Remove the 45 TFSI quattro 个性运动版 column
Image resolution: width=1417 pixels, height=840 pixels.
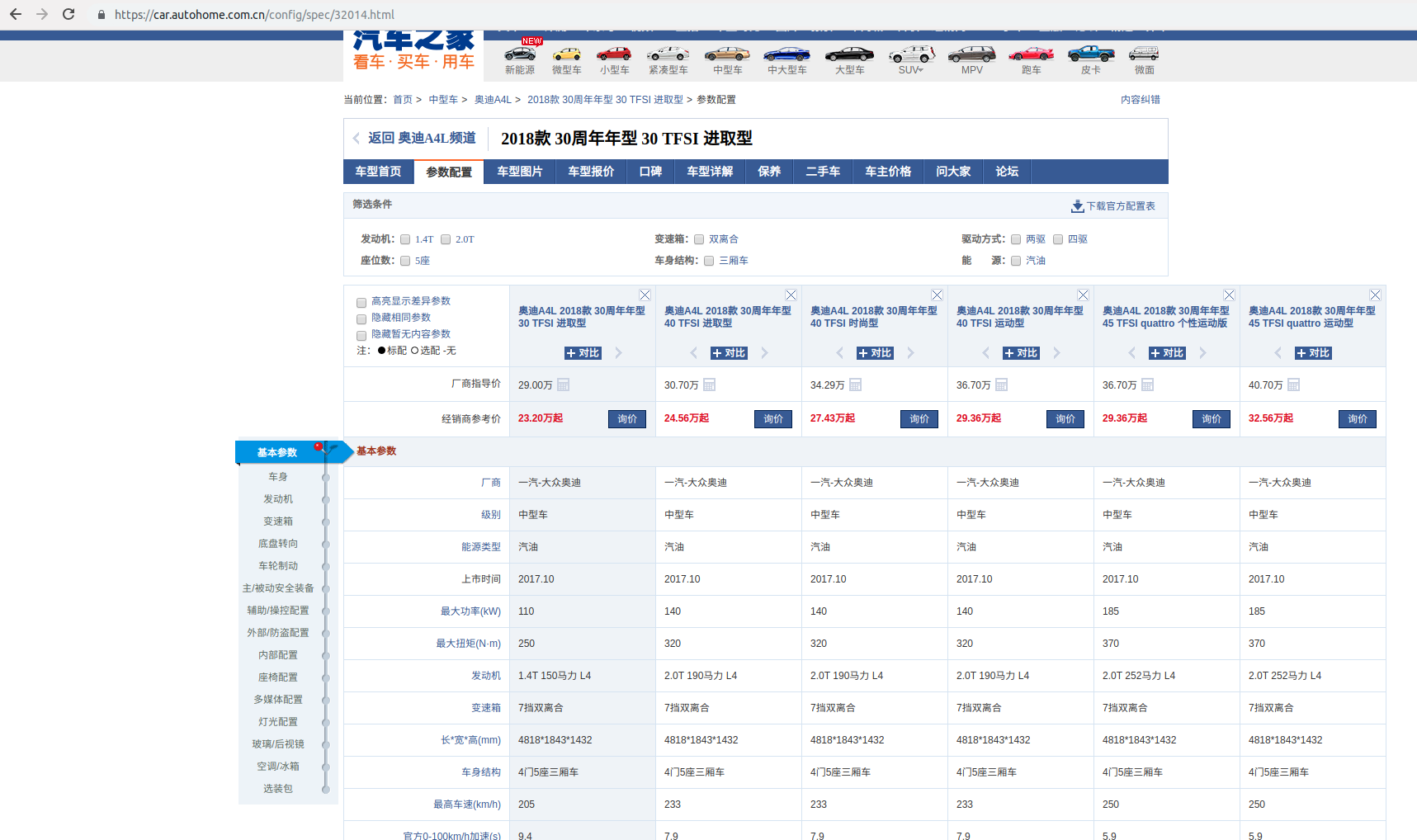[x=1230, y=295]
